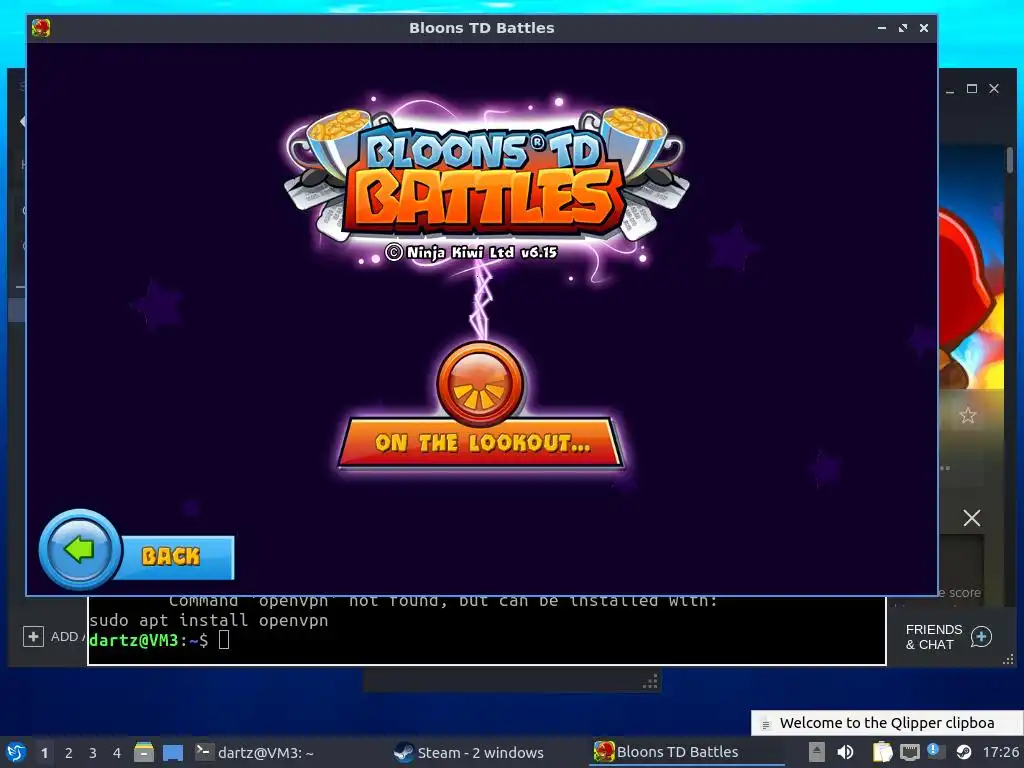This screenshot has width=1024, height=768.
Task: Click the network connection tray icon
Action: pyautogui.click(x=910, y=752)
